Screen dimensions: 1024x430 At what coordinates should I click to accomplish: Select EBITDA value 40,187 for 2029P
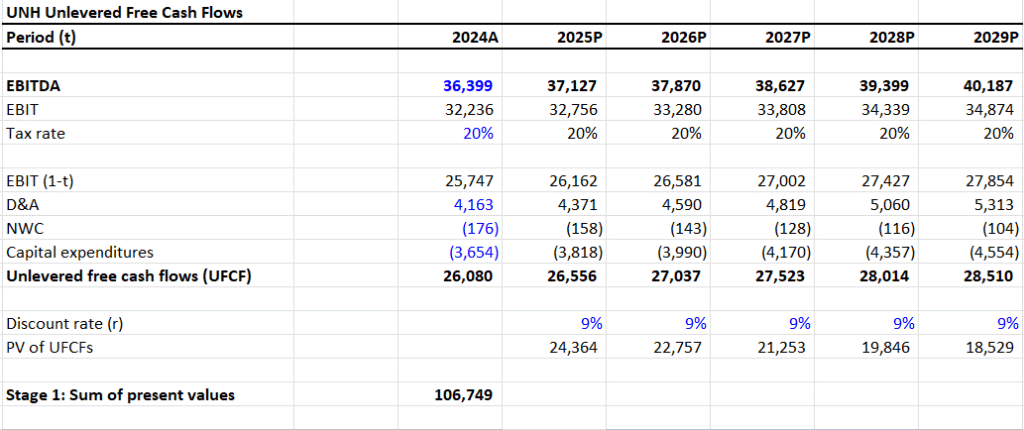click(x=991, y=86)
